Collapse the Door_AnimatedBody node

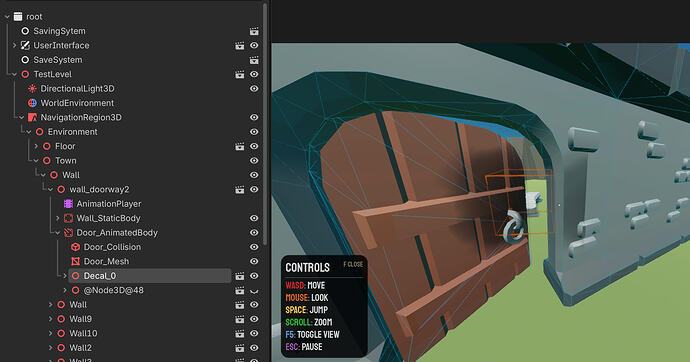pyautogui.click(x=58, y=233)
